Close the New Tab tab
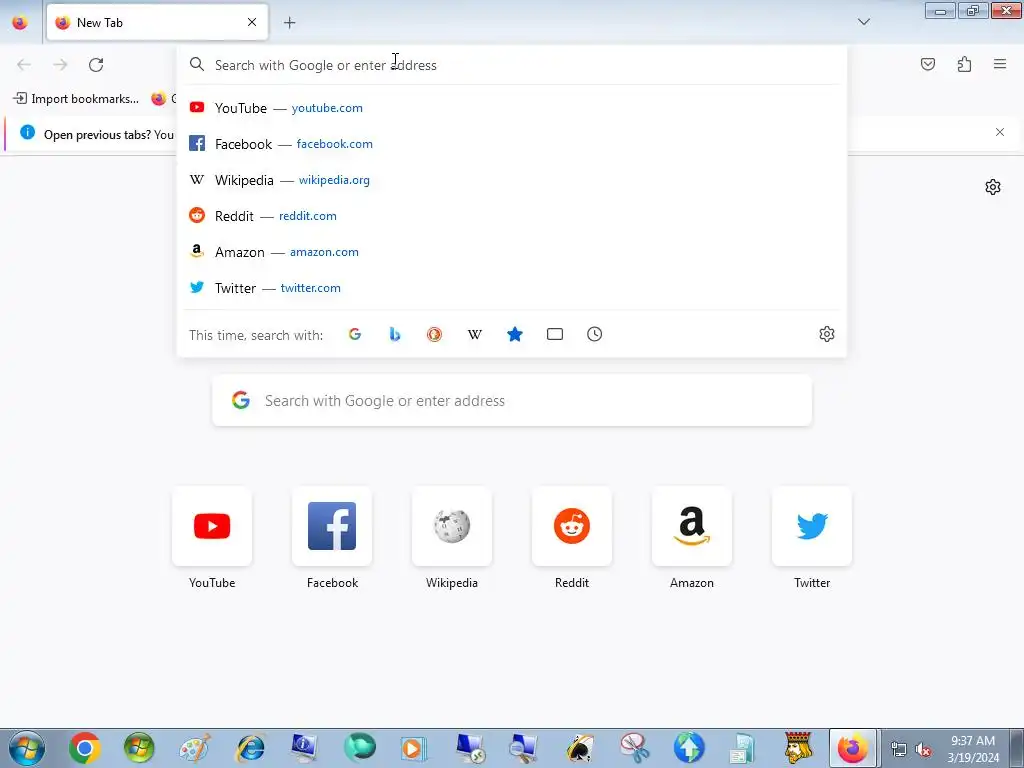Image resolution: width=1024 pixels, height=768 pixels. 252,22
